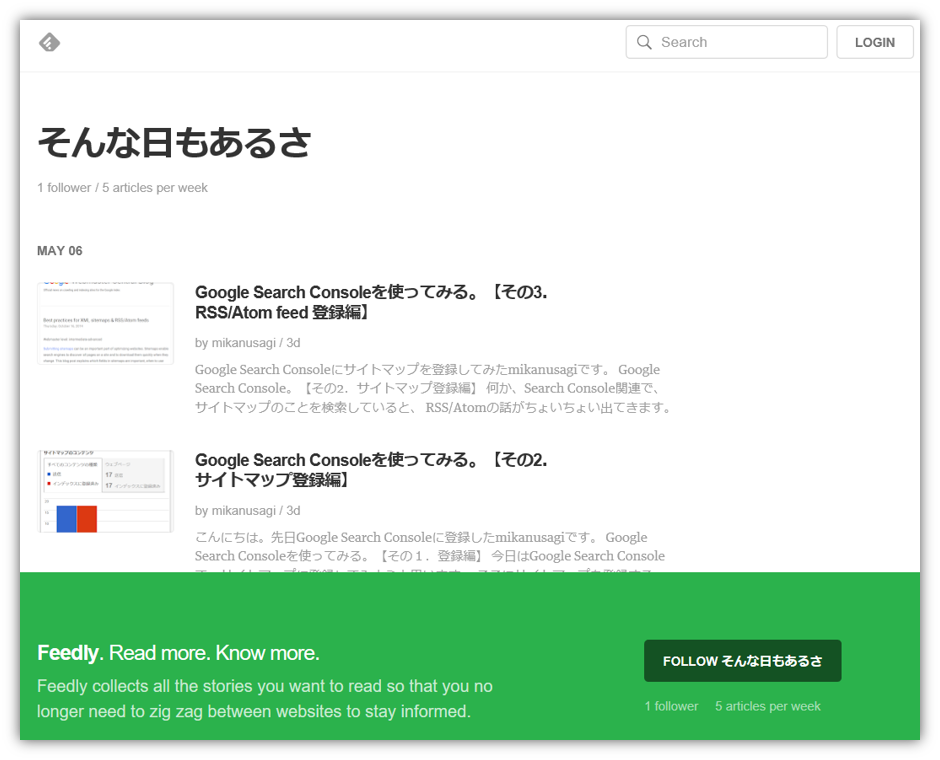Image resolution: width=940 pixels, height=760 pixels.
Task: Click the LOGIN button
Action: [x=875, y=43]
